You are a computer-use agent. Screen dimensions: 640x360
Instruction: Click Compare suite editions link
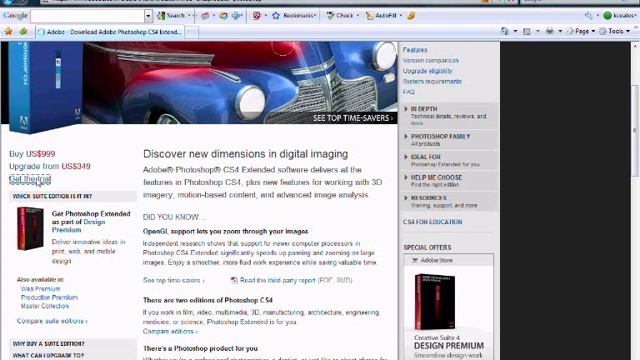click(x=52, y=321)
